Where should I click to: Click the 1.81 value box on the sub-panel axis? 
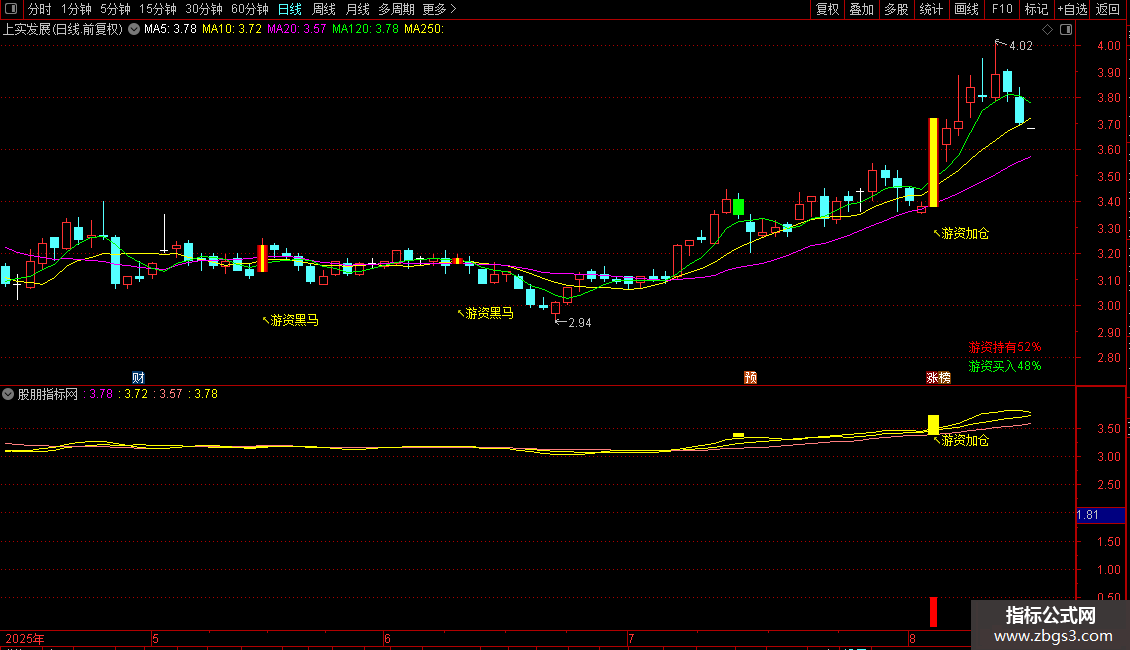[x=1100, y=515]
